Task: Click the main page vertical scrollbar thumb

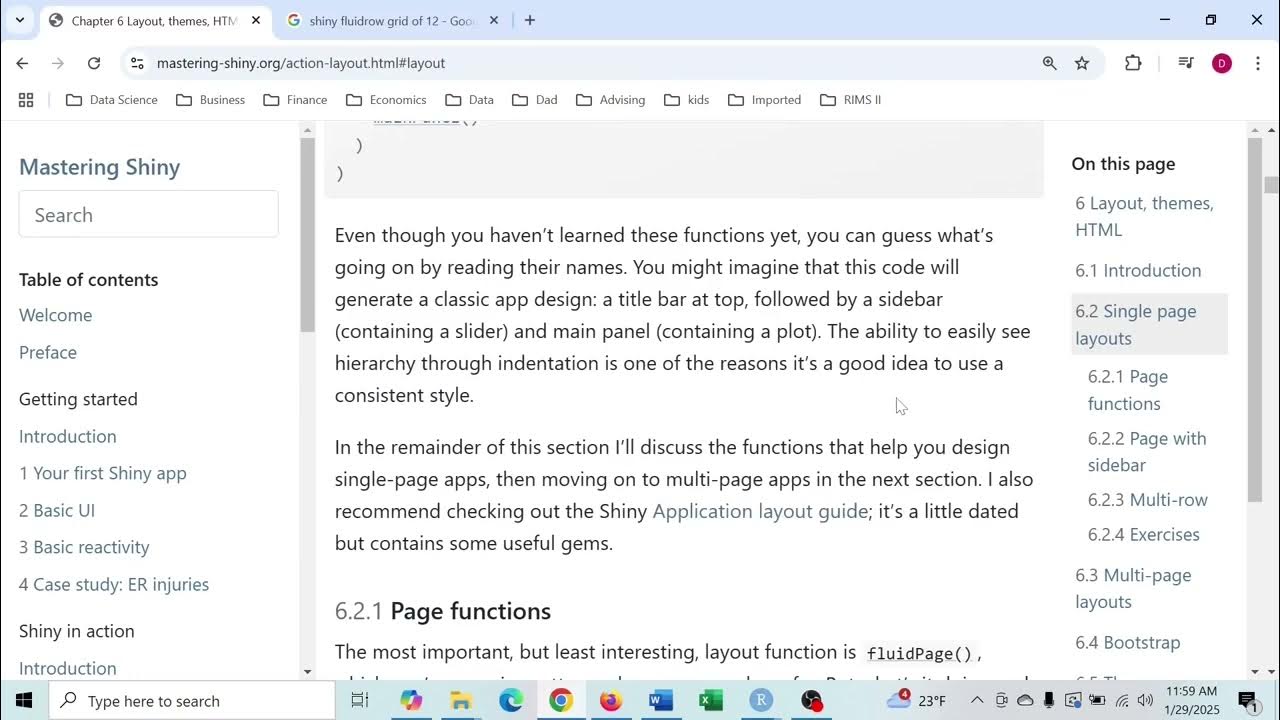Action: pos(1271,185)
